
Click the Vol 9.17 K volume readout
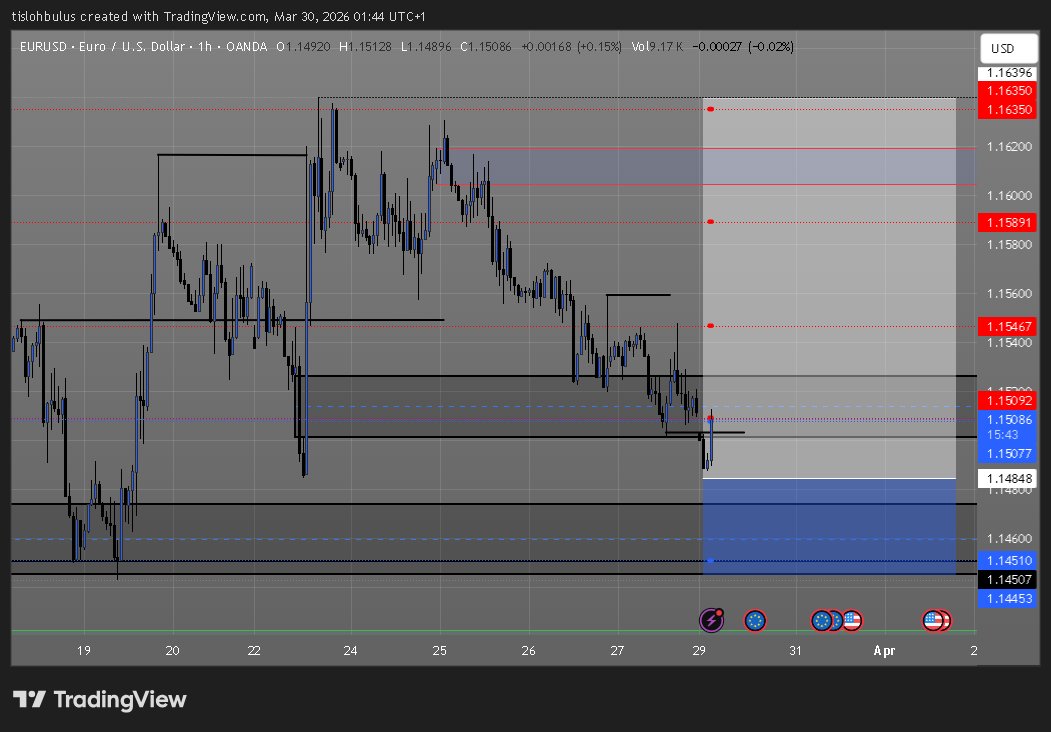click(x=657, y=46)
